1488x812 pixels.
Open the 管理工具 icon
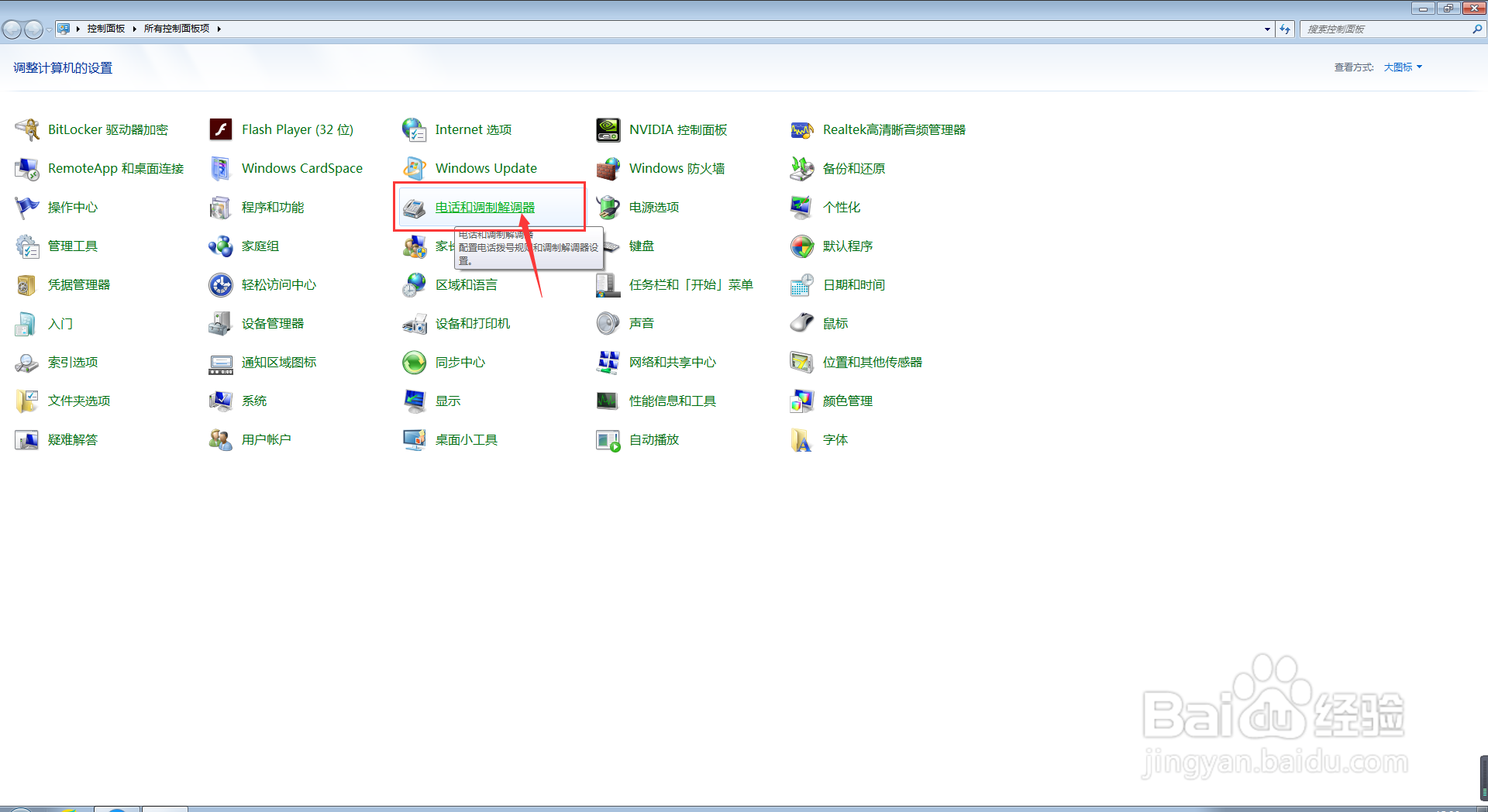coord(27,246)
